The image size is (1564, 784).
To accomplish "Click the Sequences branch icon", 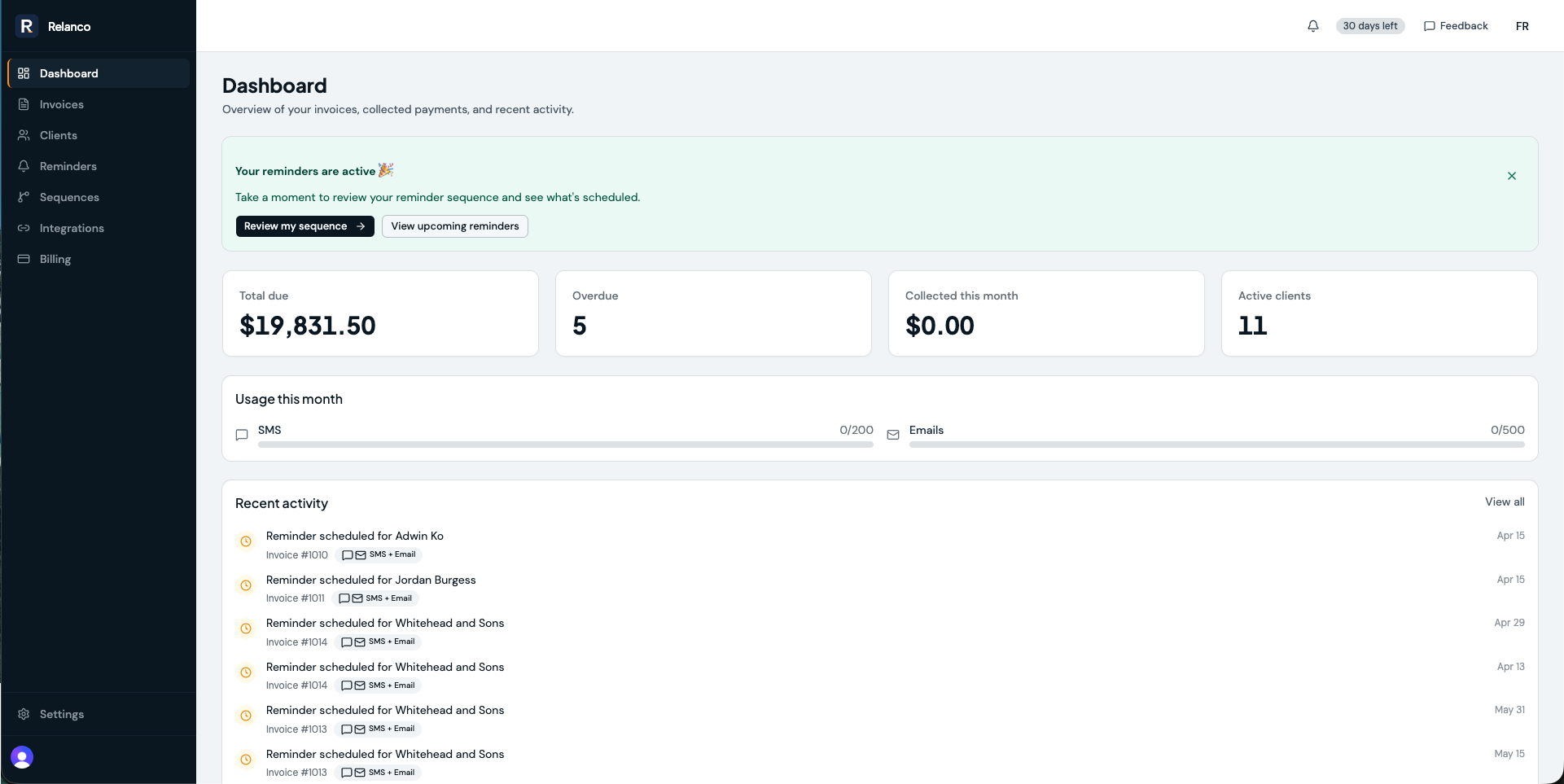I will coord(24,197).
